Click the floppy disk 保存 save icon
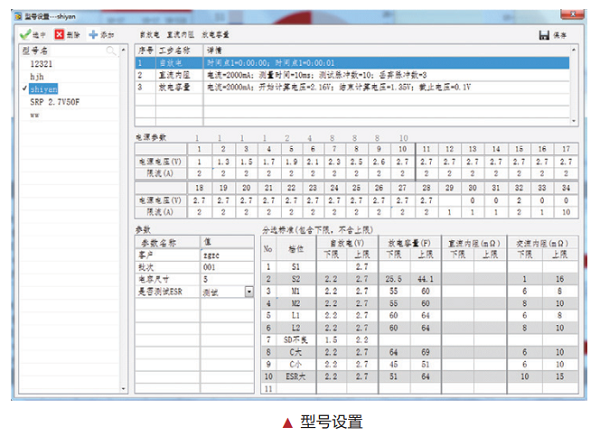600x436 pixels. click(544, 34)
